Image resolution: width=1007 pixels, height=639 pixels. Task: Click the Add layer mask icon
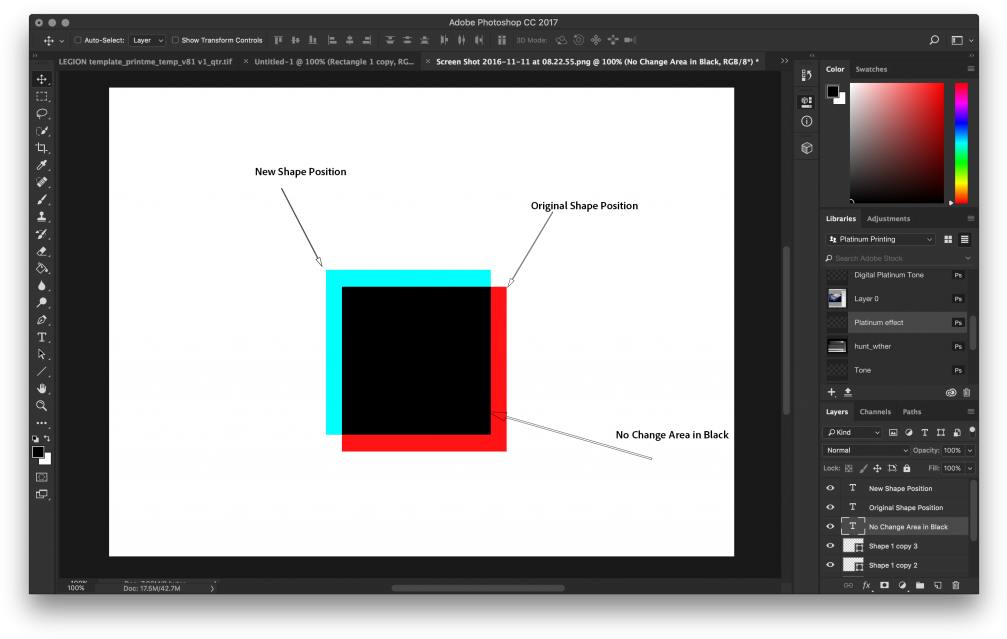click(x=885, y=584)
